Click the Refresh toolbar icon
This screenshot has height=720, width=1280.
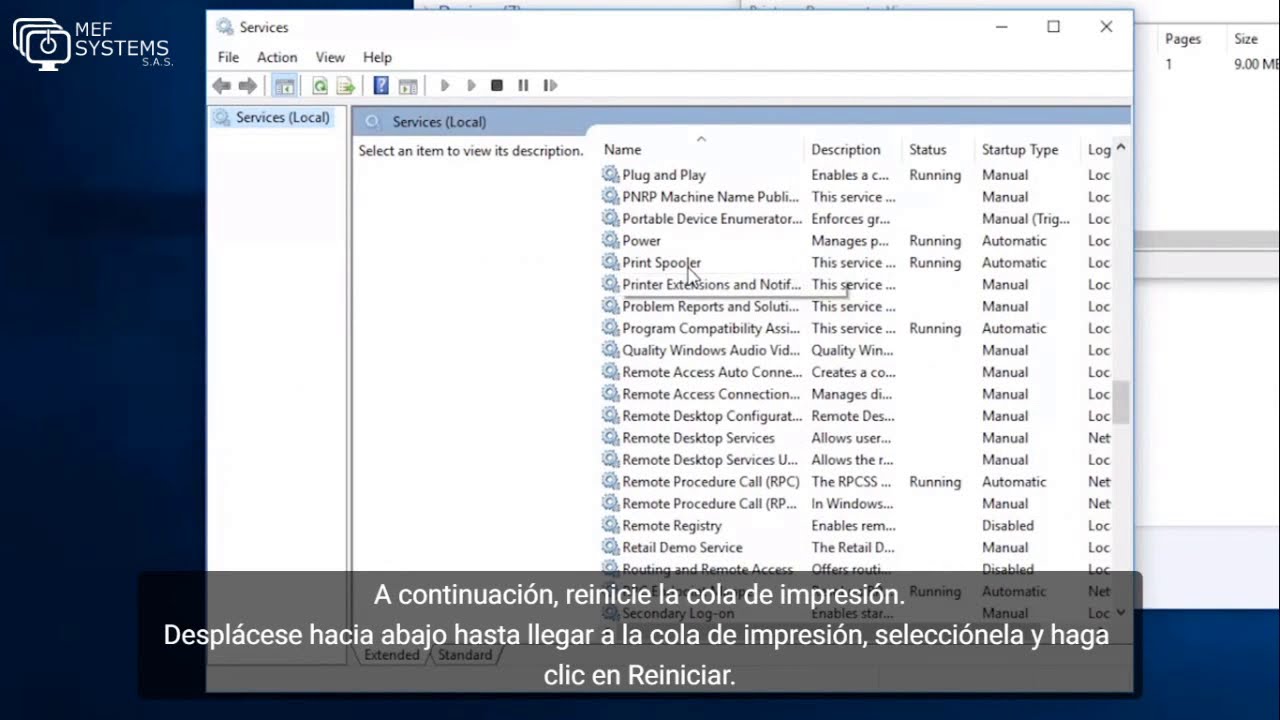click(320, 86)
